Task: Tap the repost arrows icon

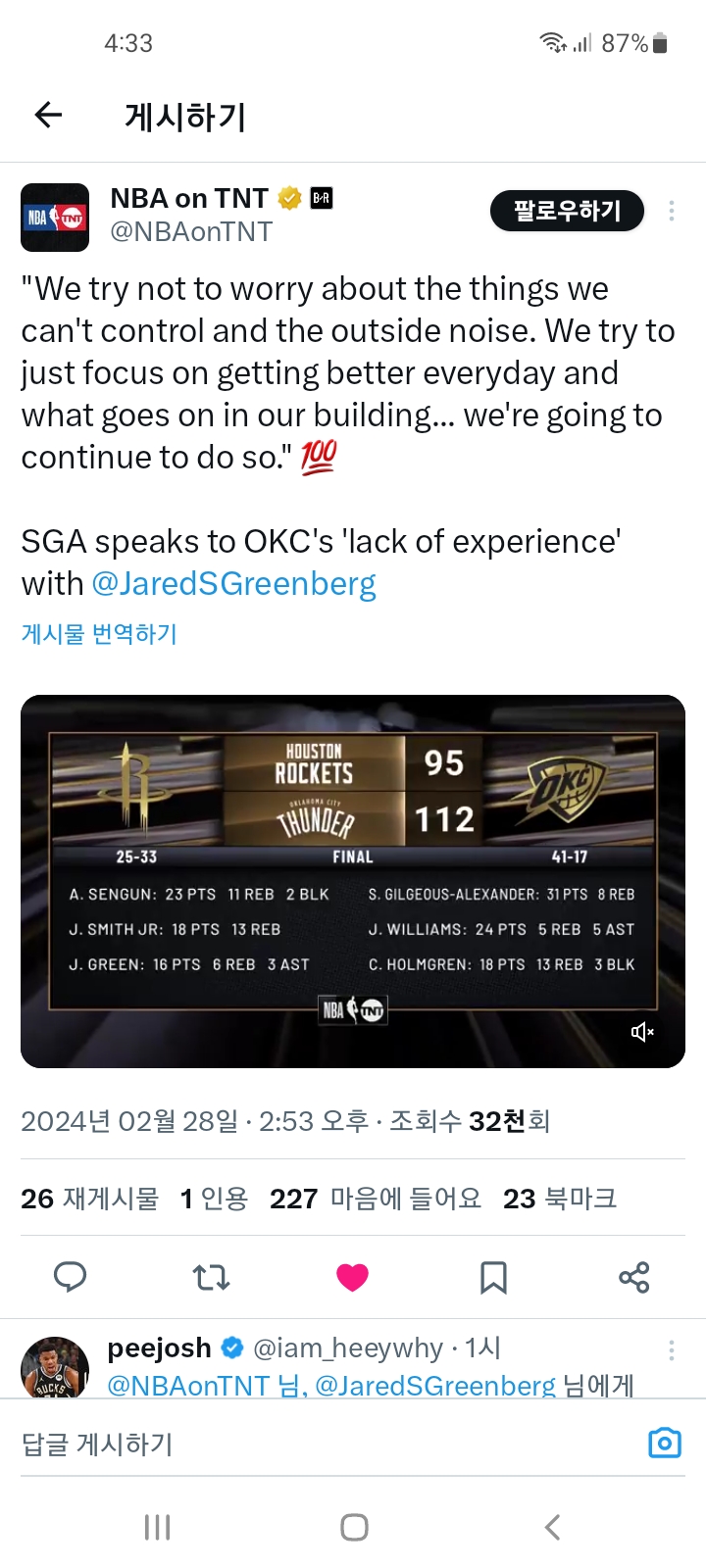Action: point(211,1277)
